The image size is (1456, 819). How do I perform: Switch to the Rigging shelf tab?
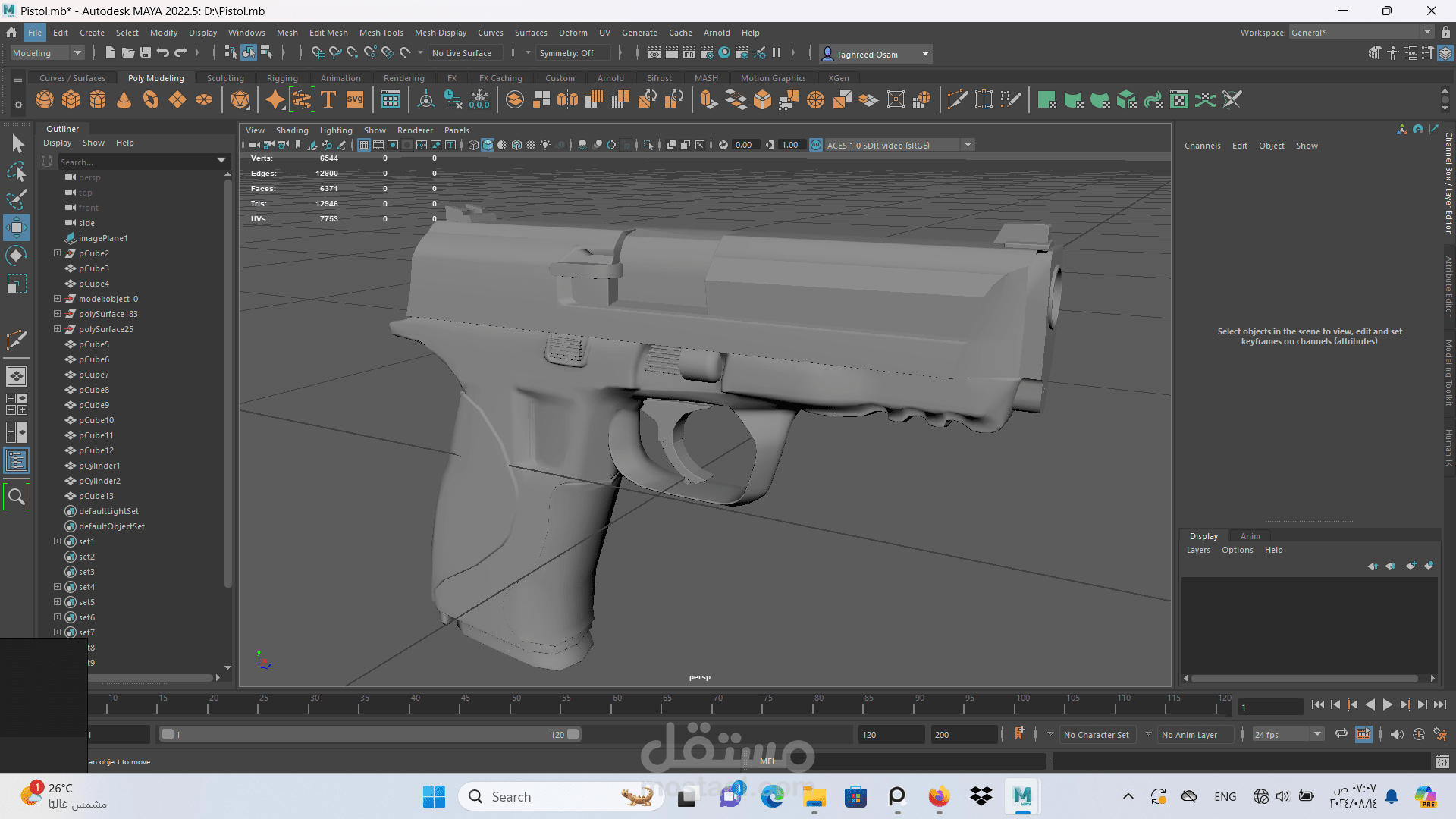pos(281,77)
